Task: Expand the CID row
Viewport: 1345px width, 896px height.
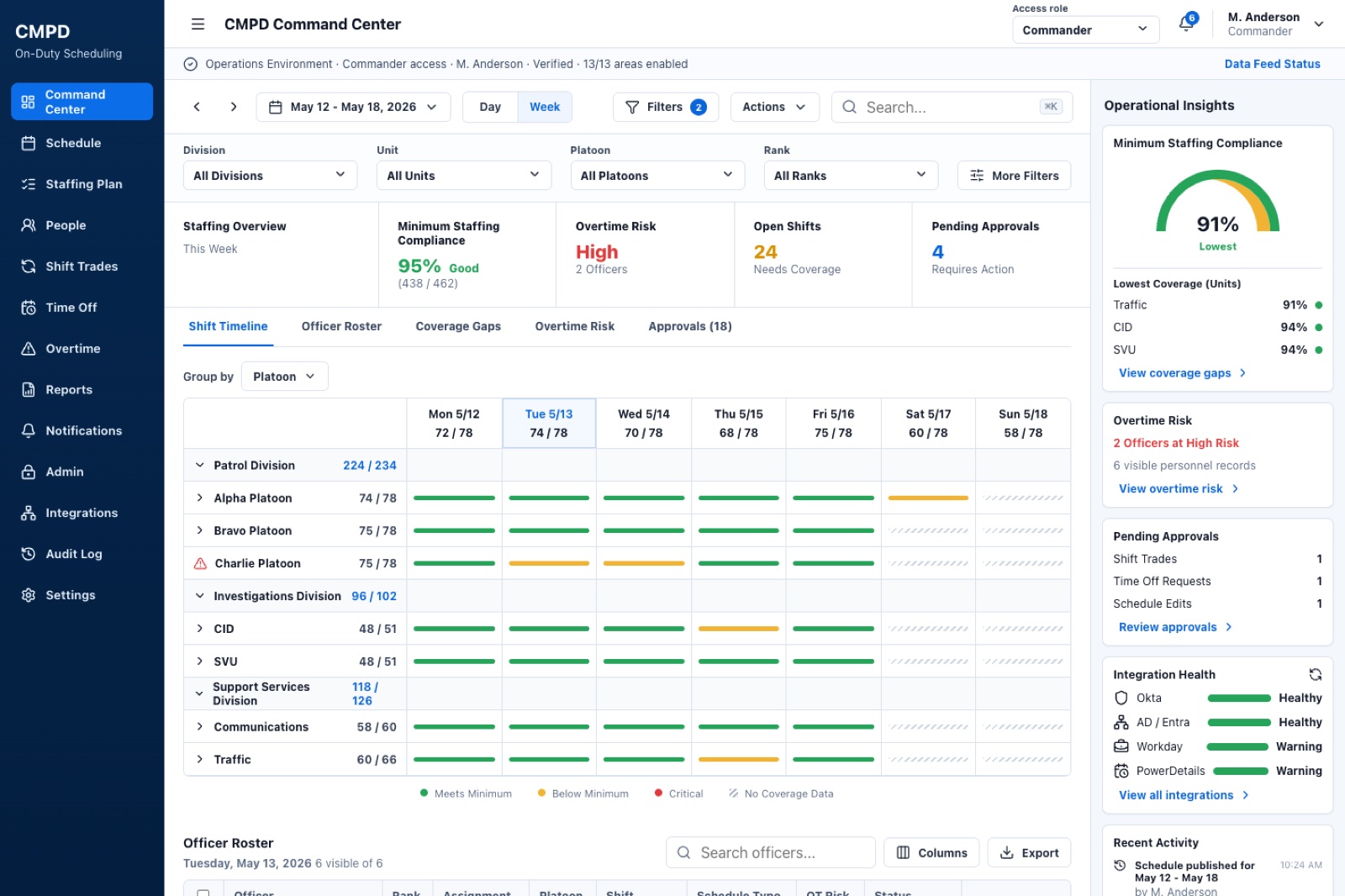Action: (200, 629)
